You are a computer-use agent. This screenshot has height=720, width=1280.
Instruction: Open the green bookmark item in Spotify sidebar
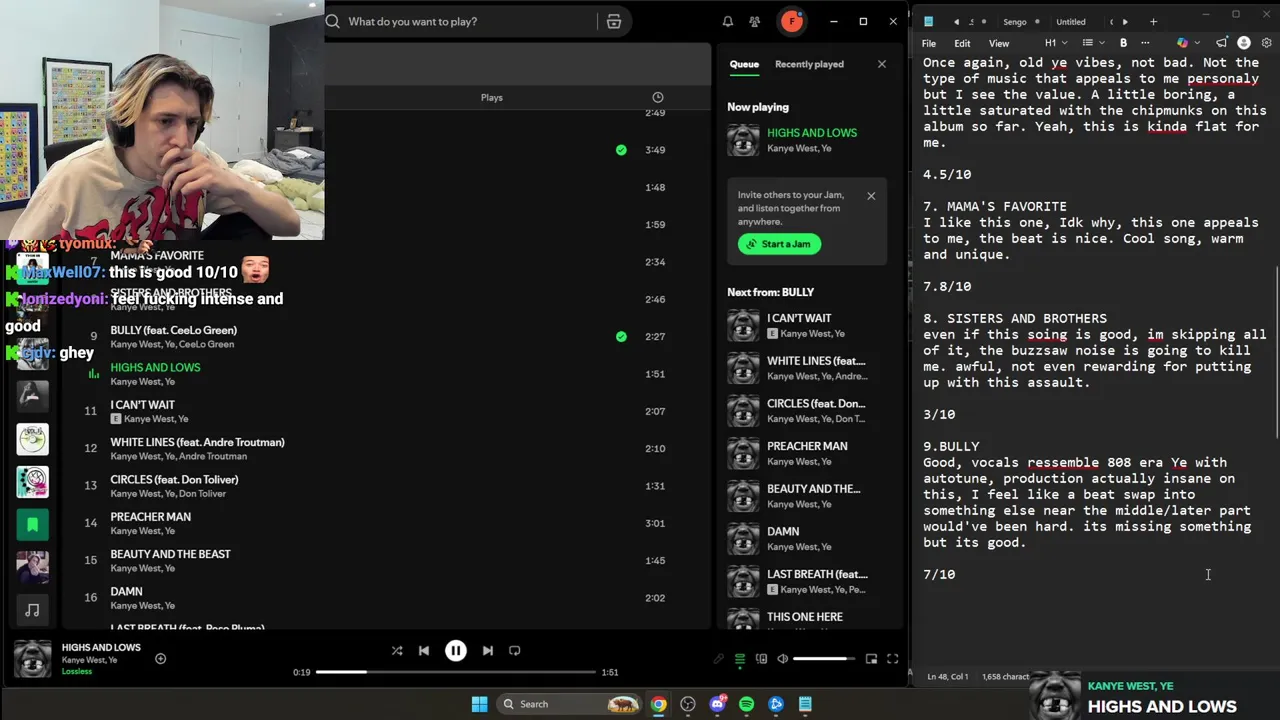[x=32, y=524]
